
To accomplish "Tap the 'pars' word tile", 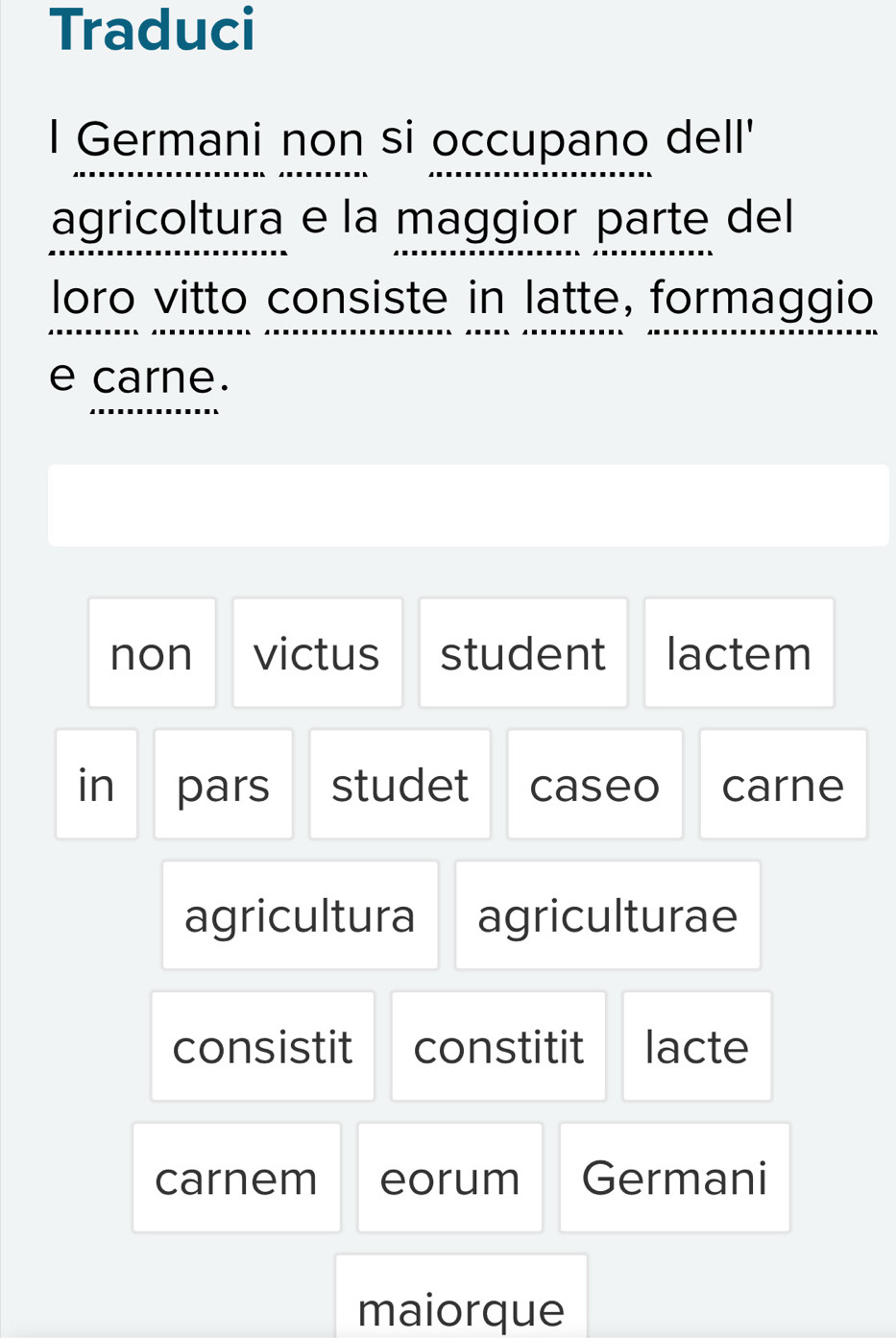I will coord(223,784).
